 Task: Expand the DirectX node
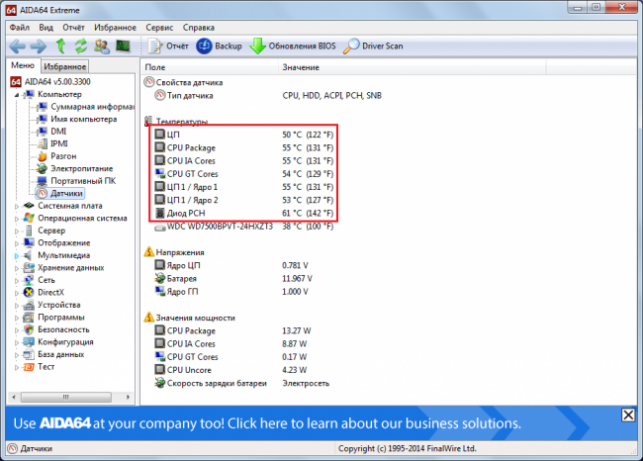(17, 293)
